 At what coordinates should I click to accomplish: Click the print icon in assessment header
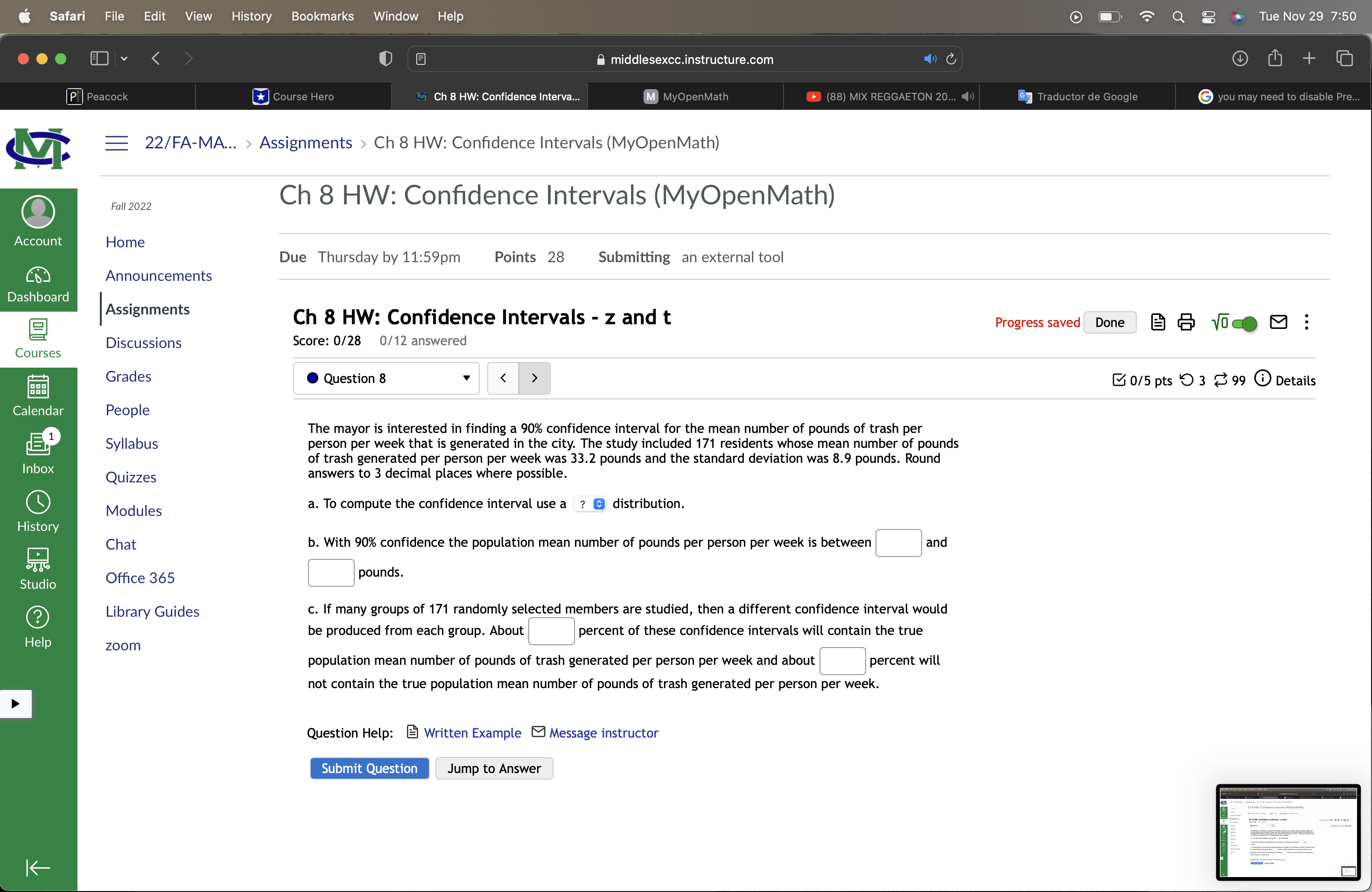[x=1186, y=322]
